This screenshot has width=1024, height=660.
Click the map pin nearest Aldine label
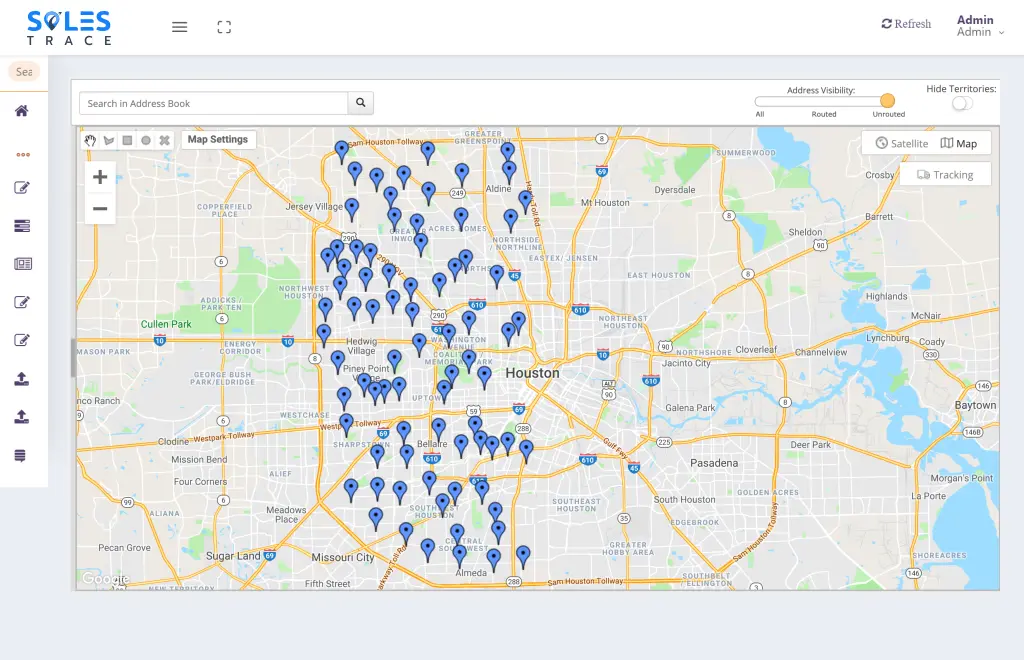509,172
